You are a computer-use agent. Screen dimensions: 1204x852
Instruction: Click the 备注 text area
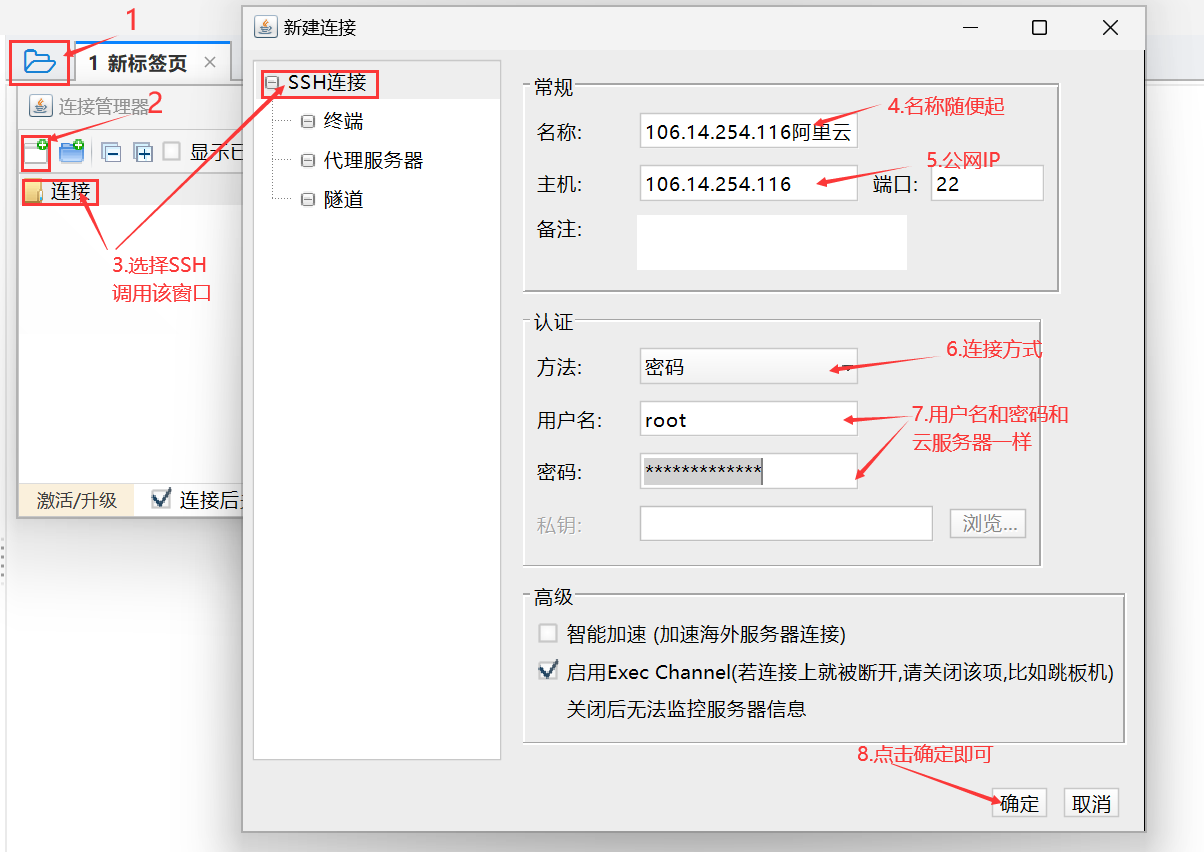point(772,242)
